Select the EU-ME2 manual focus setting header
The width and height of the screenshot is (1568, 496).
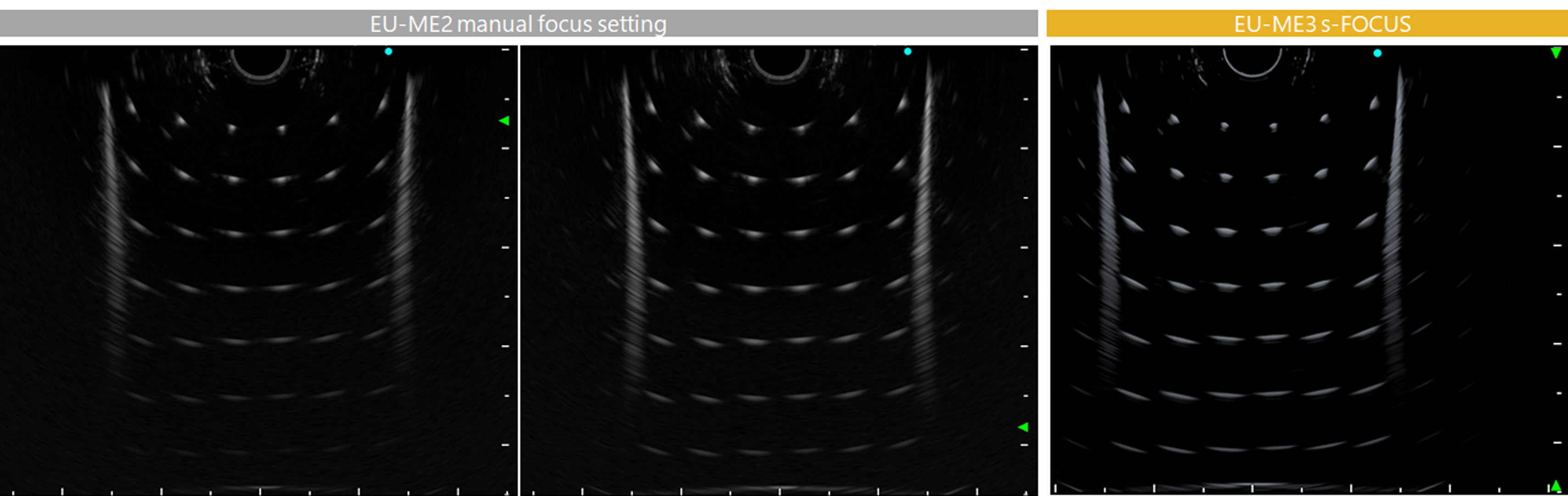[518, 24]
